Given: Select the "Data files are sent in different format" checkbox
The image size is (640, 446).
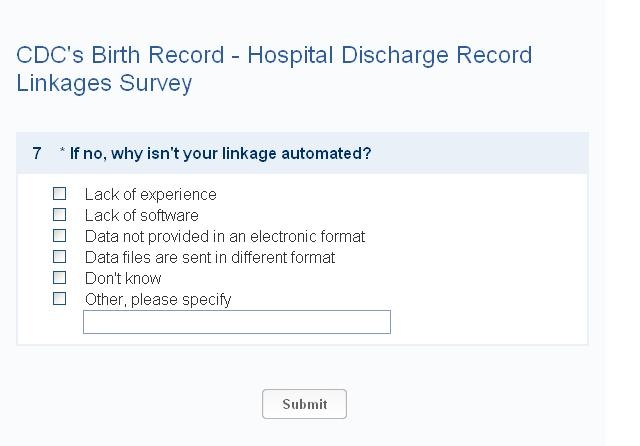Looking at the screenshot, I should click(60, 257).
